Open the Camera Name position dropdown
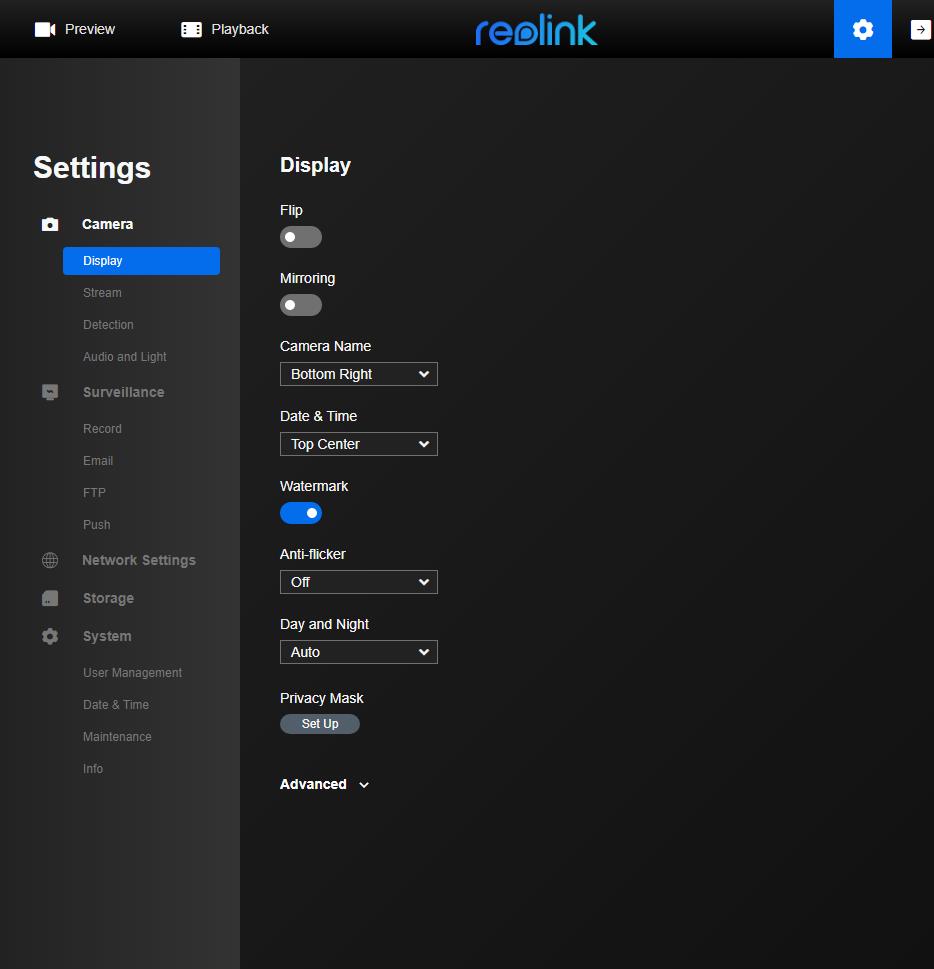This screenshot has width=934, height=969. pyautogui.click(x=359, y=374)
